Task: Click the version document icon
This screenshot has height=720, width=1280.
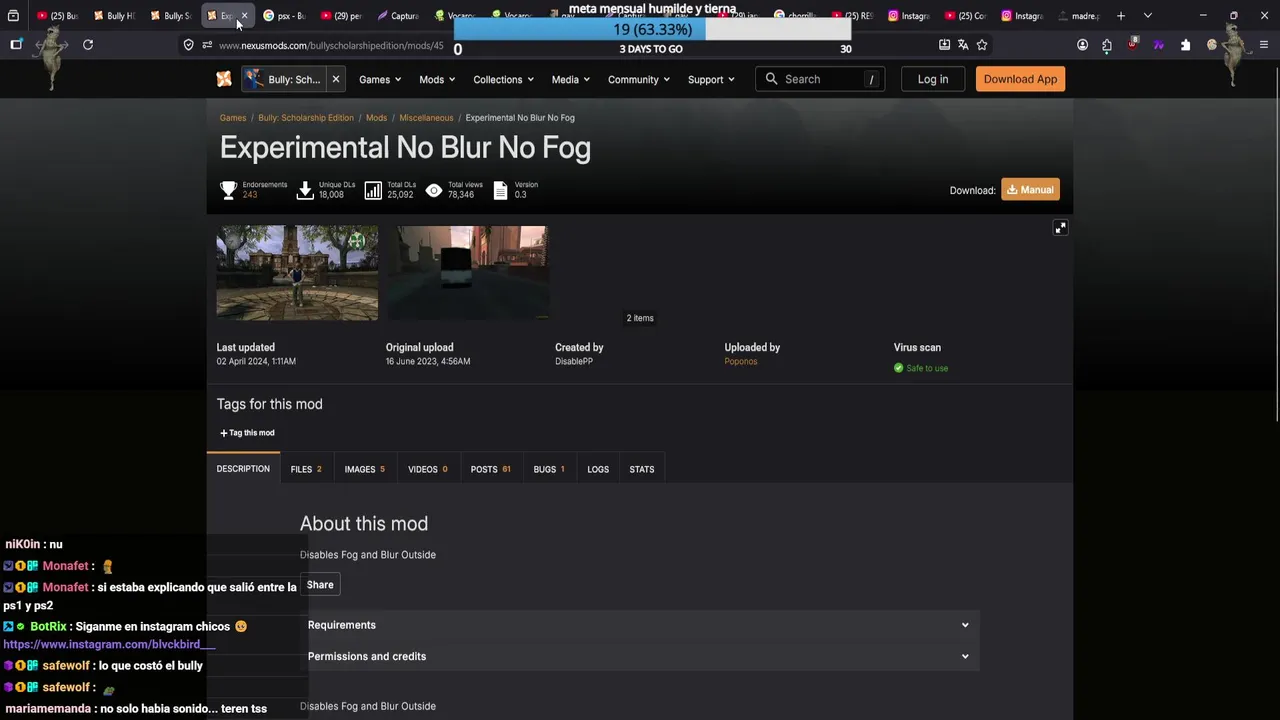Action: (x=501, y=190)
